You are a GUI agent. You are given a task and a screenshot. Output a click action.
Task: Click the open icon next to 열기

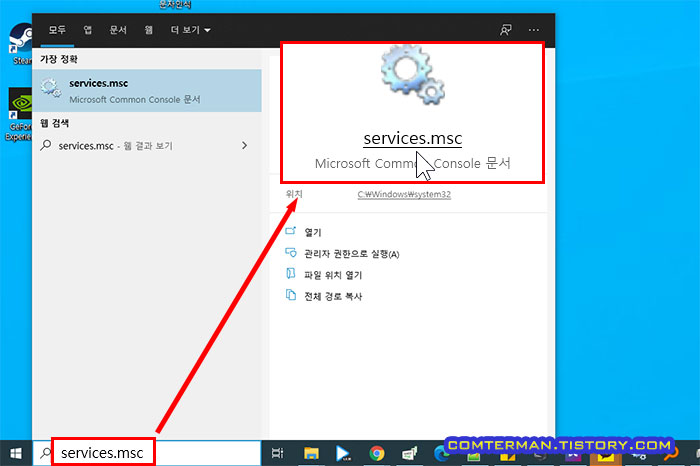pyautogui.click(x=291, y=231)
